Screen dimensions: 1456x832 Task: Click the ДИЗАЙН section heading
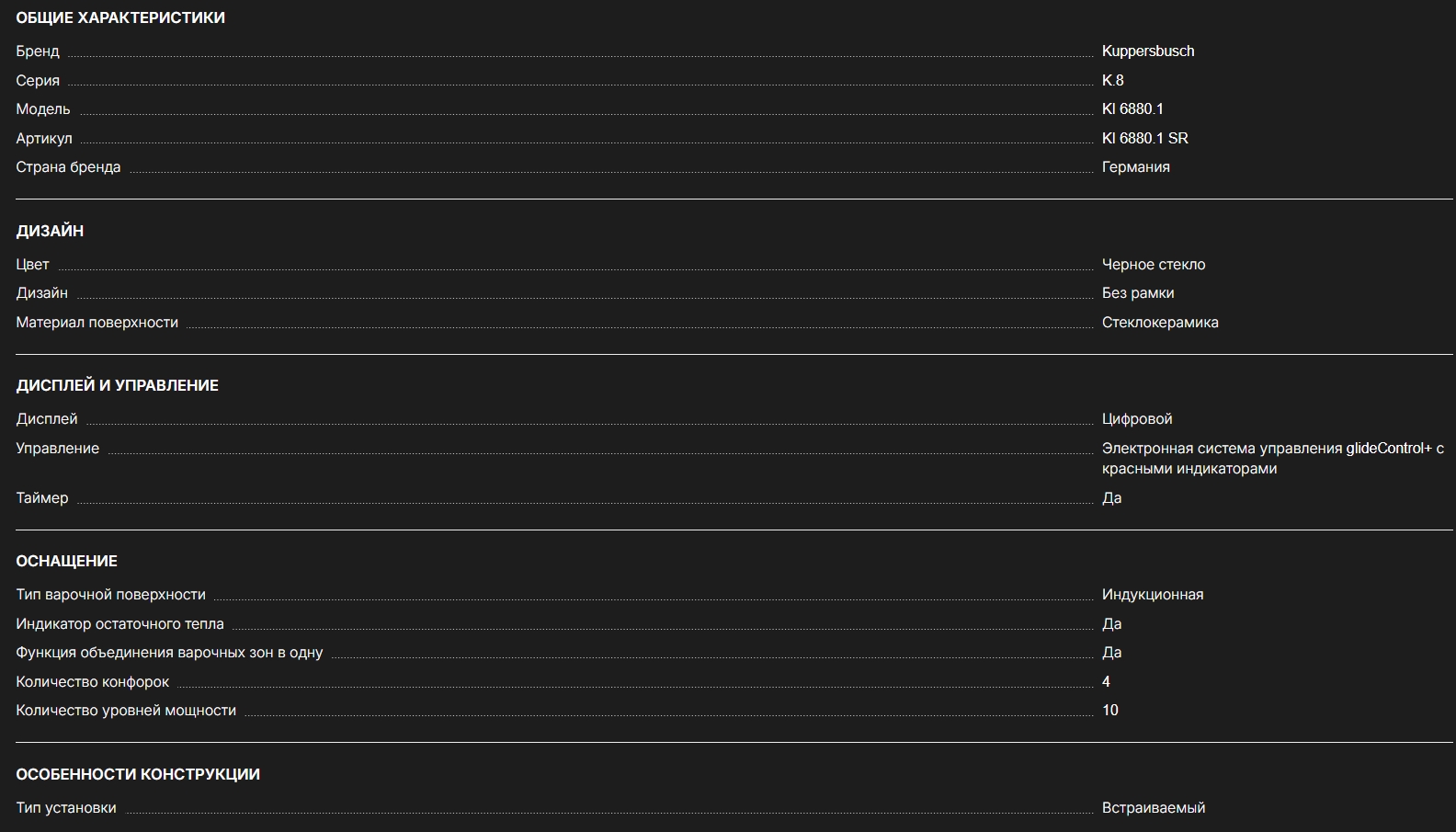click(x=50, y=232)
